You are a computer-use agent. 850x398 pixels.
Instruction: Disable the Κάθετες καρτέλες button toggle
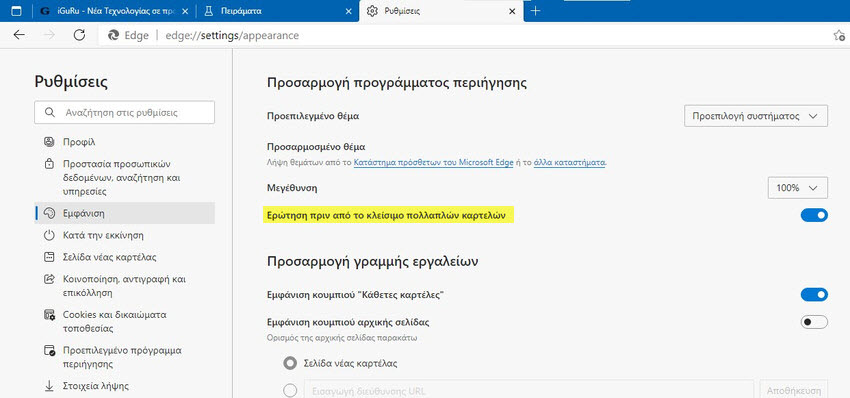[x=814, y=294]
